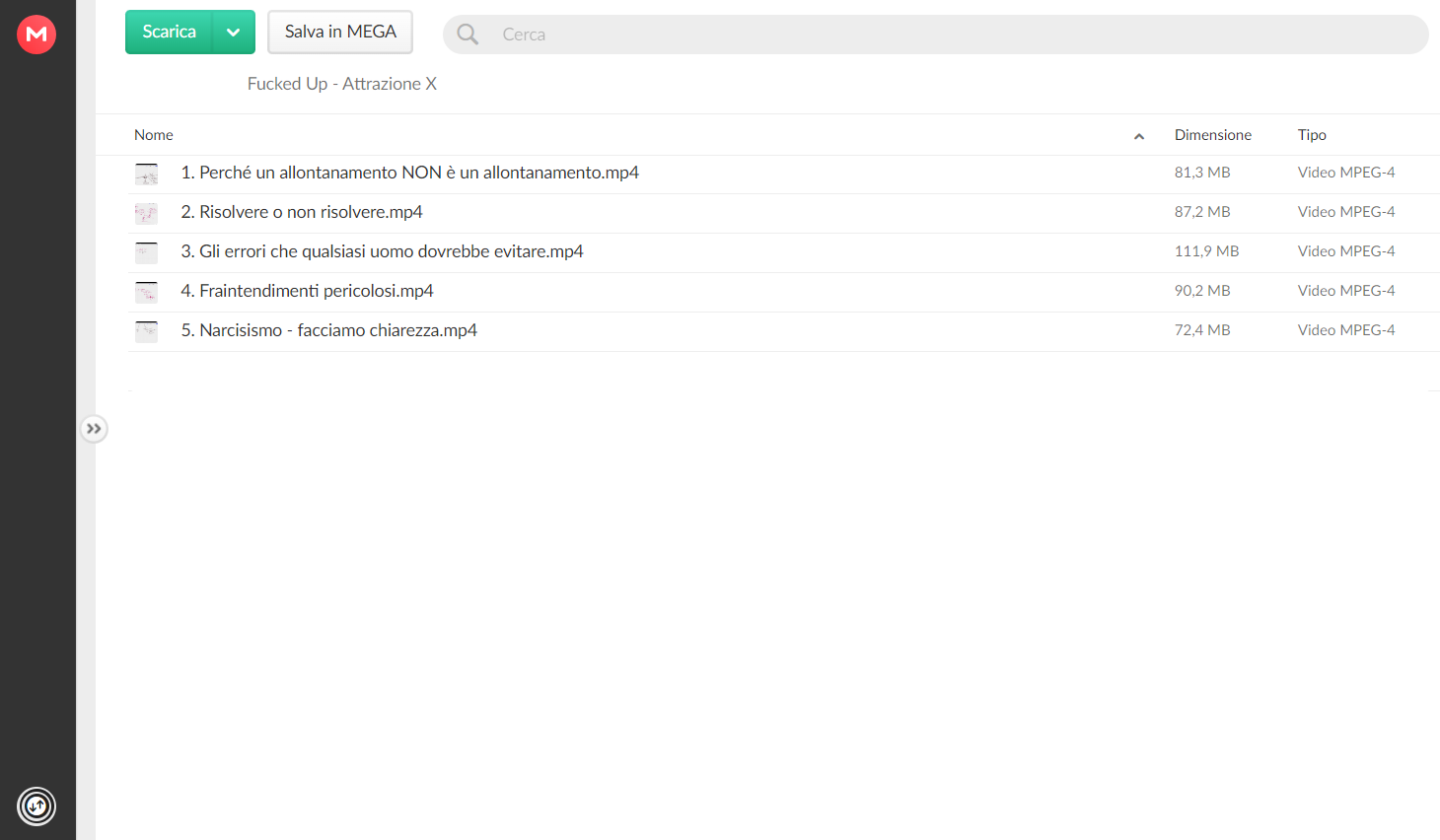Select thumbnail of 5. Narcisismo video

click(x=146, y=331)
